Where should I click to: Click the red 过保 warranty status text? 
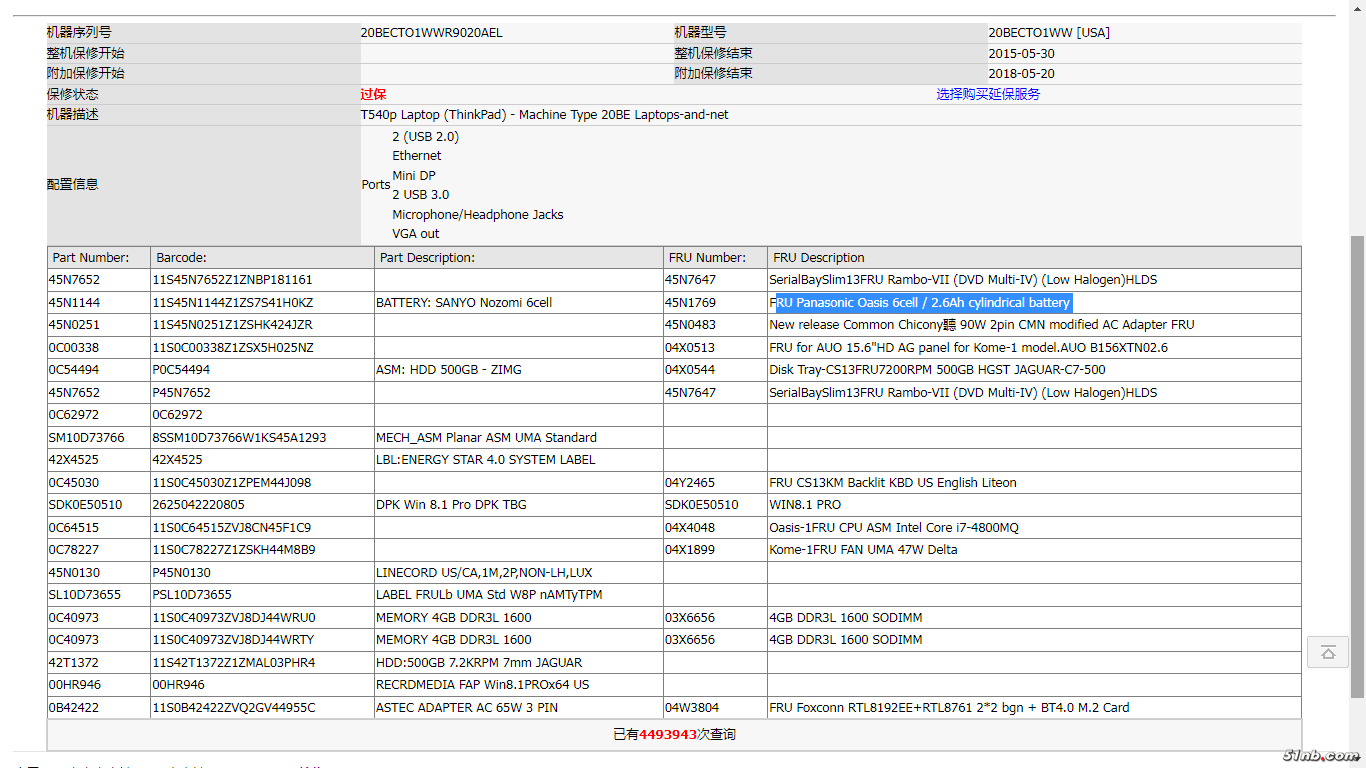point(373,94)
